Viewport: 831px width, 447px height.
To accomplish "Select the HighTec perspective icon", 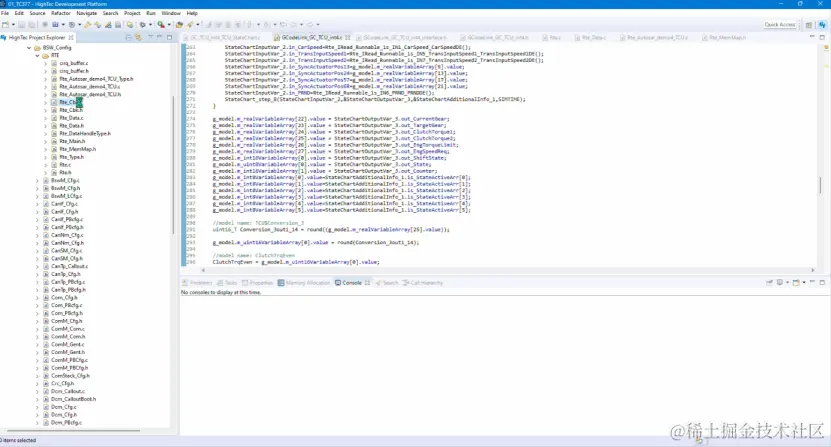I will click(x=822, y=24).
